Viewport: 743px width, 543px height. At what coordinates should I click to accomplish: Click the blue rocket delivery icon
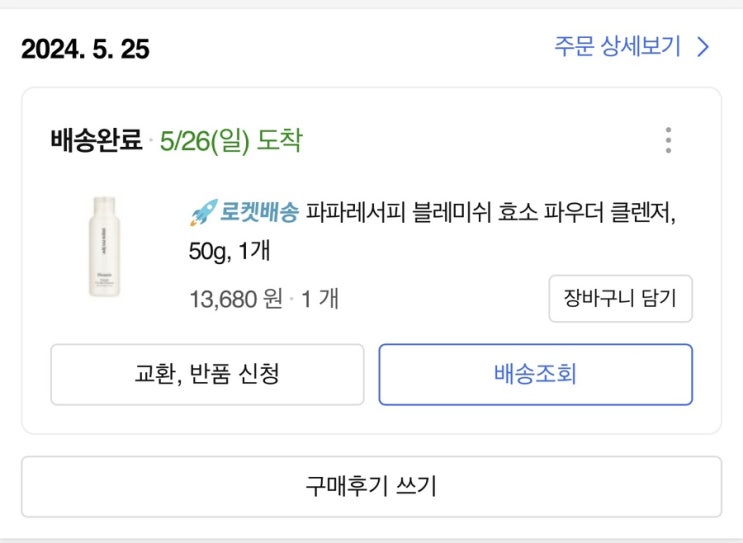tap(203, 213)
